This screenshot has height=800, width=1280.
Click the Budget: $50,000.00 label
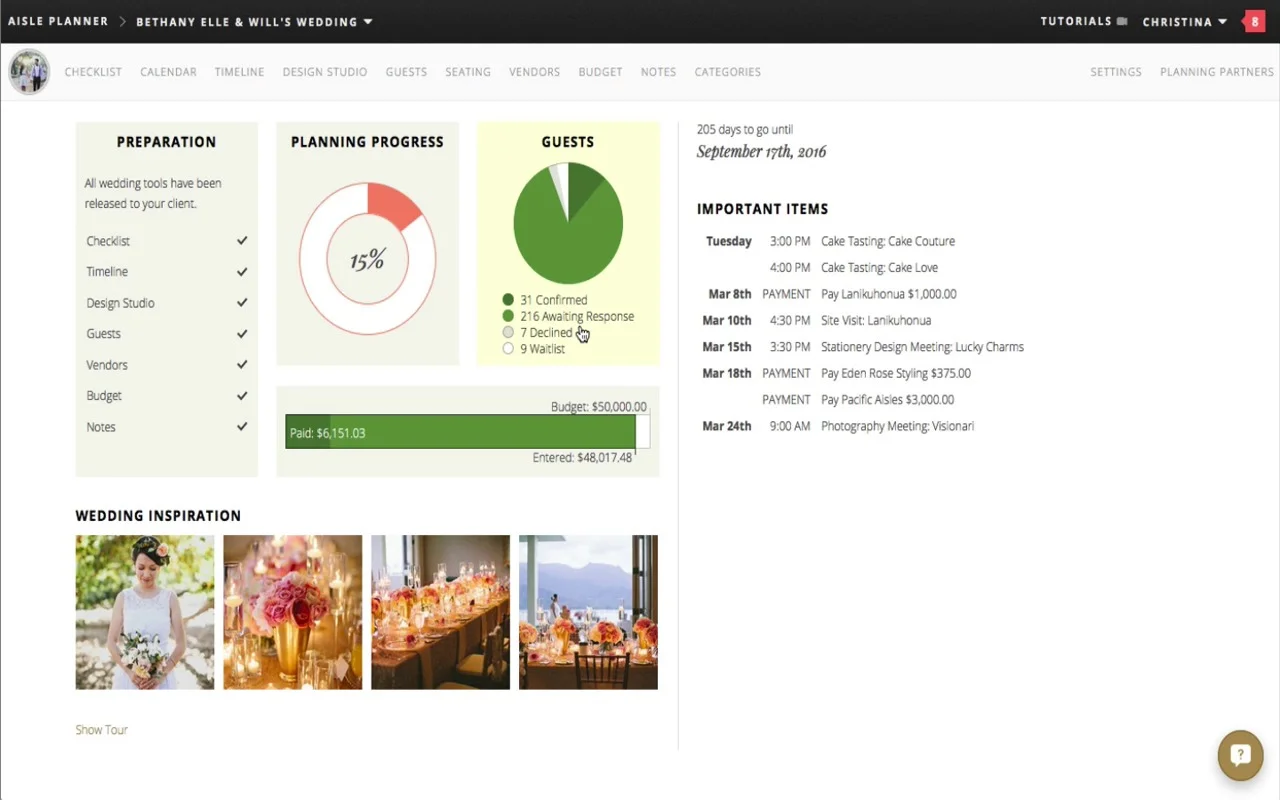pos(599,407)
